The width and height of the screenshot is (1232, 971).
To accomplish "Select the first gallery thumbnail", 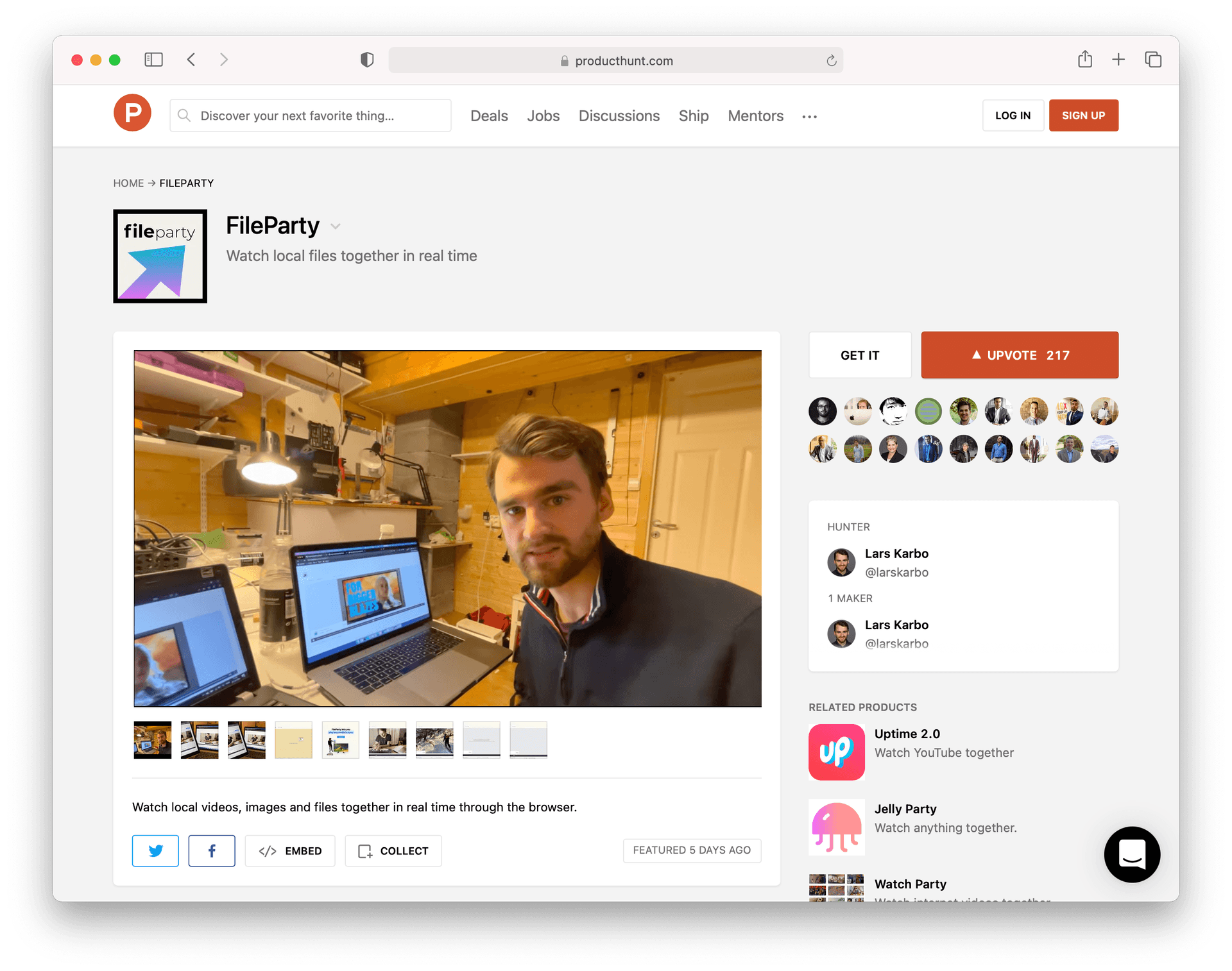I will pos(153,740).
